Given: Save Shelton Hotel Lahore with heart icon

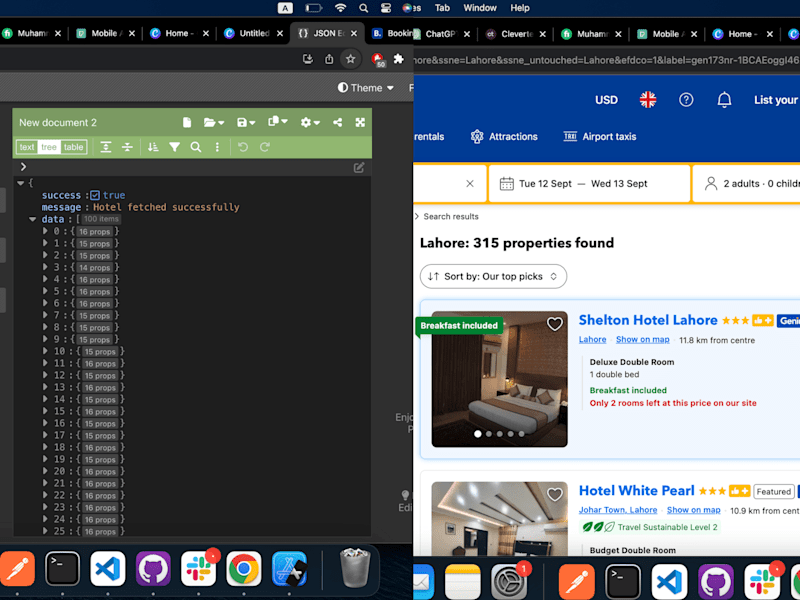Looking at the screenshot, I should 555,324.
